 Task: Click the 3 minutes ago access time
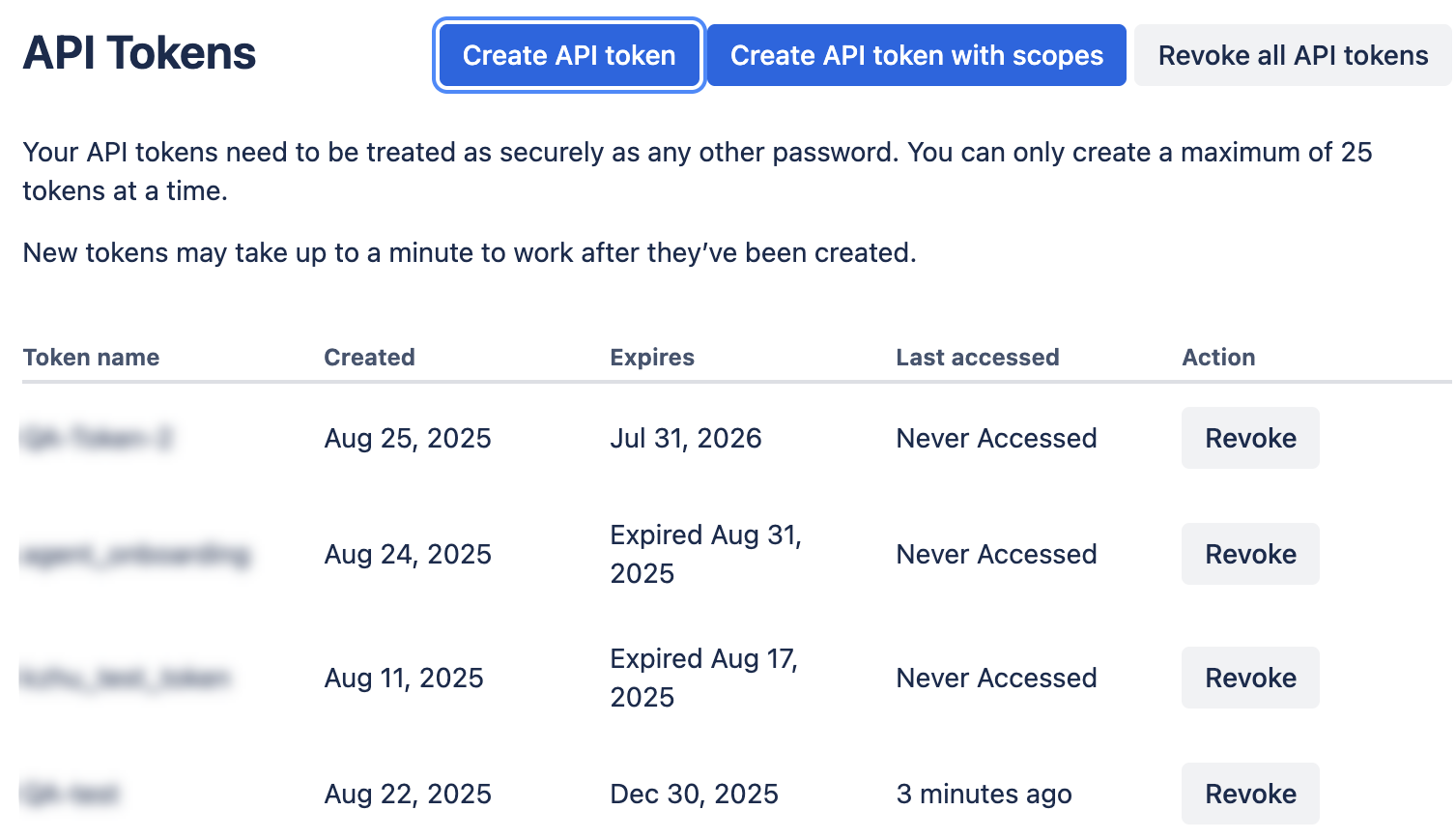984,795
